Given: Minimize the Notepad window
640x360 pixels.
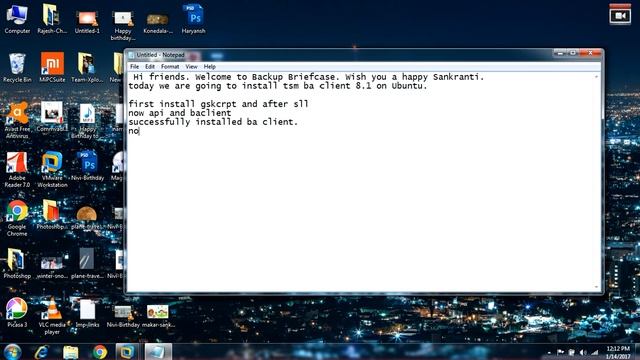Looking at the screenshot, I should click(560, 53).
